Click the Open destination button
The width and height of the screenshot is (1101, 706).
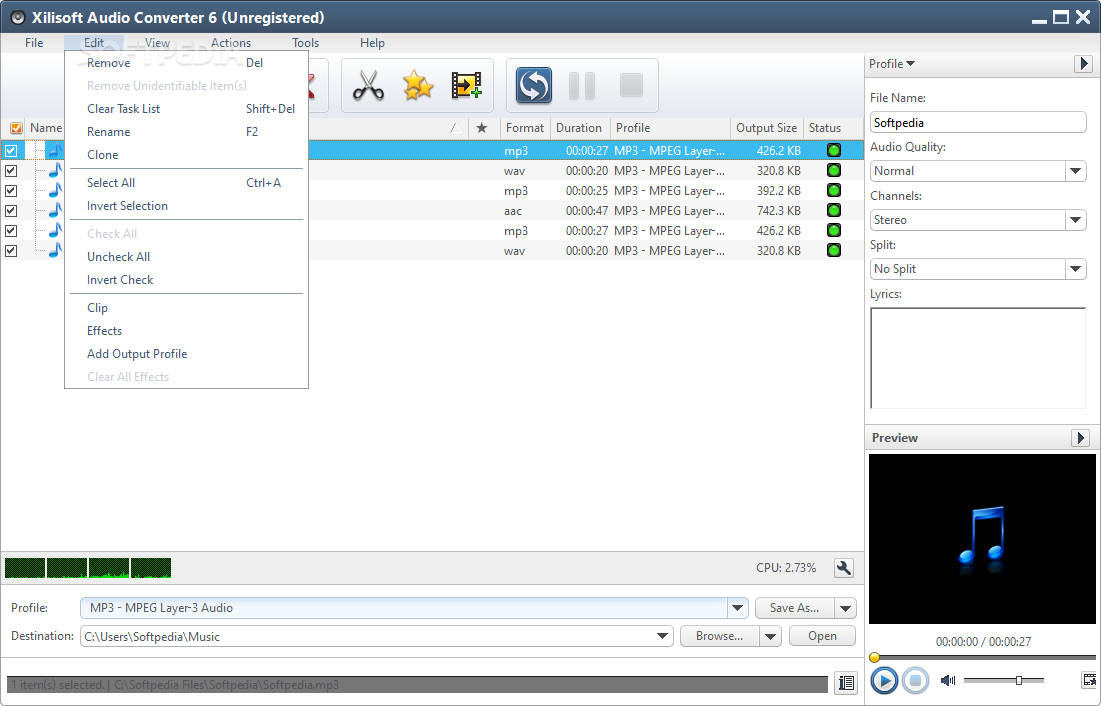tap(822, 636)
